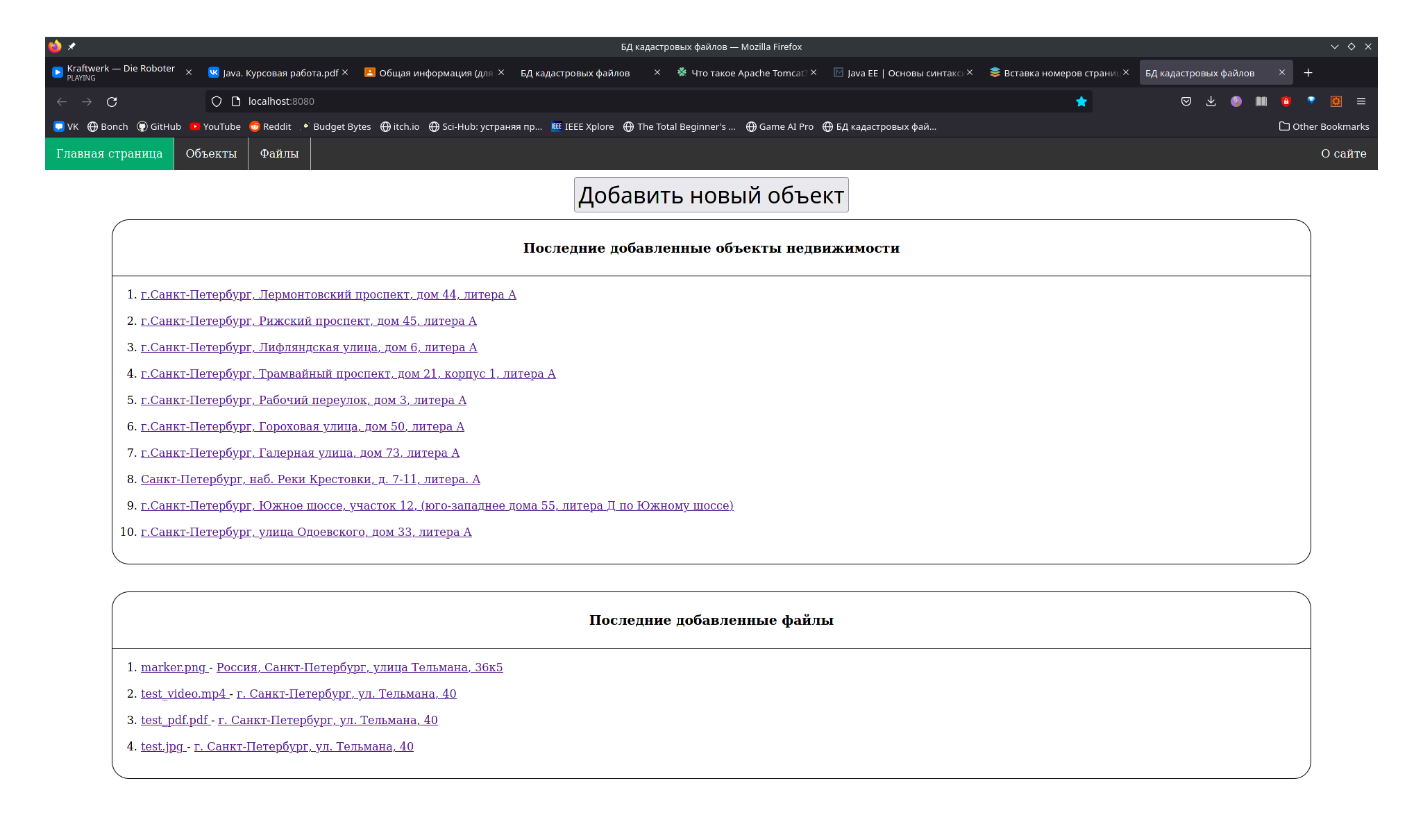Open the Pocket save icon
The image size is (1423, 840).
(1186, 101)
